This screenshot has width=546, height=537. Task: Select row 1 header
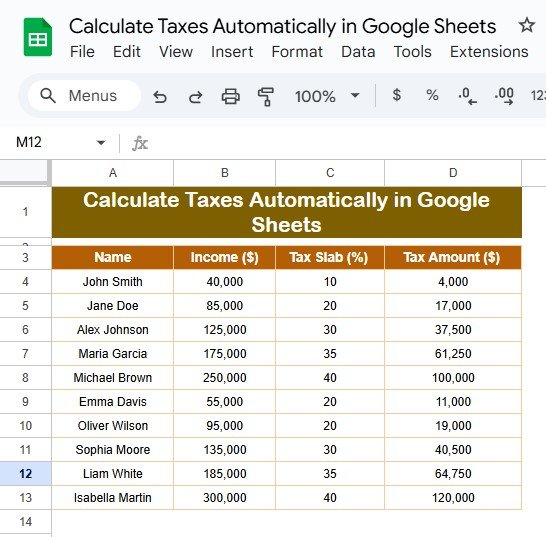[x=25, y=212]
